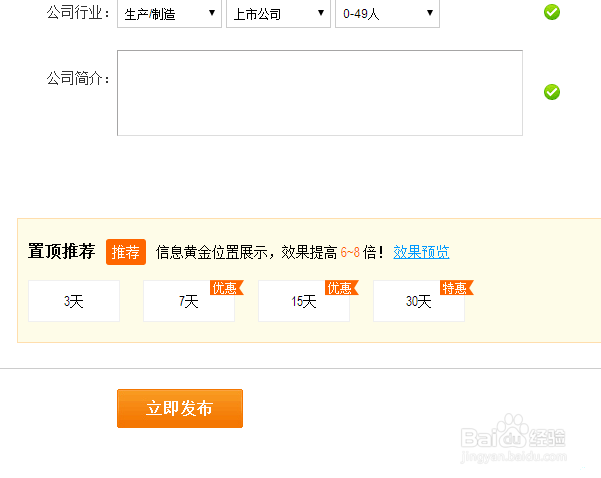Click the 公司简介 label

coord(78,78)
